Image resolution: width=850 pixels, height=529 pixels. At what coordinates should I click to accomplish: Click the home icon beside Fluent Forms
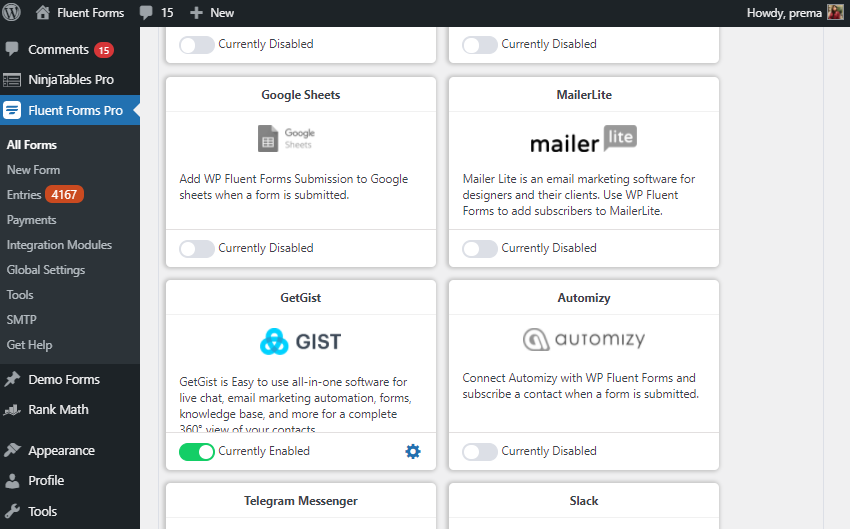click(x=42, y=12)
